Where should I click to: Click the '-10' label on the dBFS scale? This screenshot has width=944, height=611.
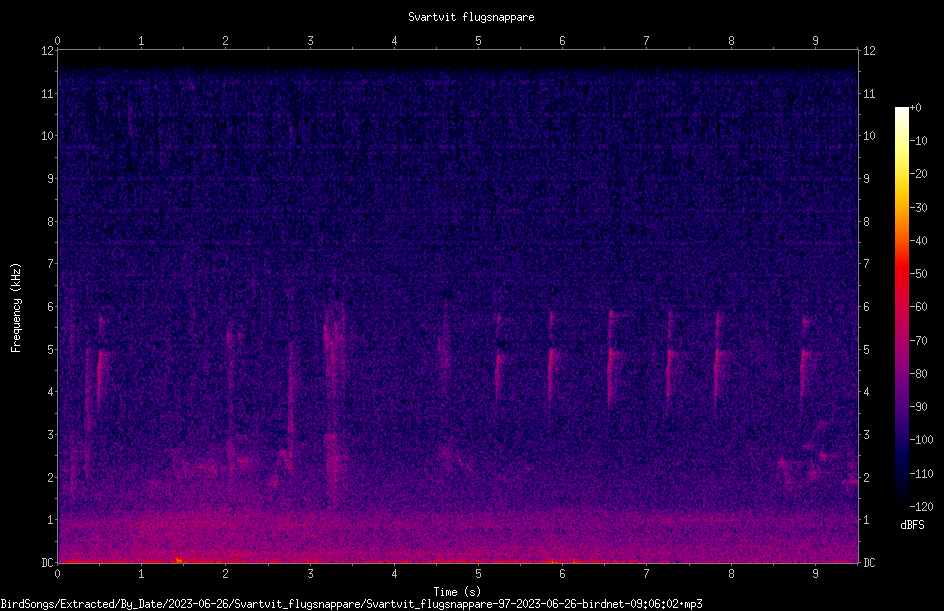pyautogui.click(x=918, y=141)
